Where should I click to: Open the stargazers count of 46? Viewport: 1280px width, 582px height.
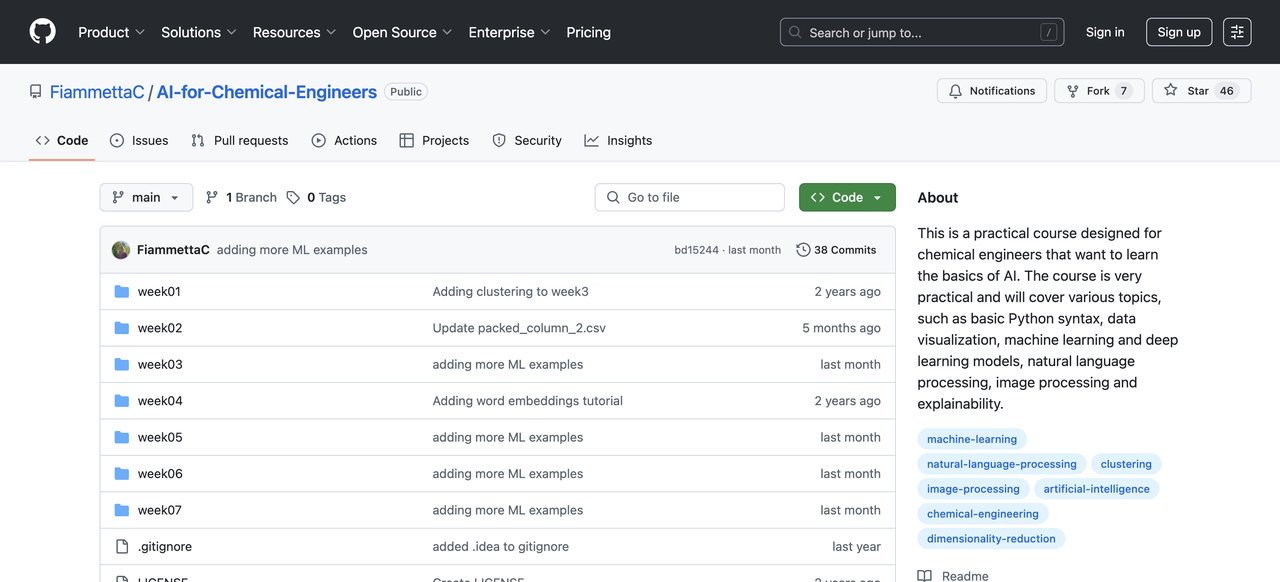[1227, 91]
